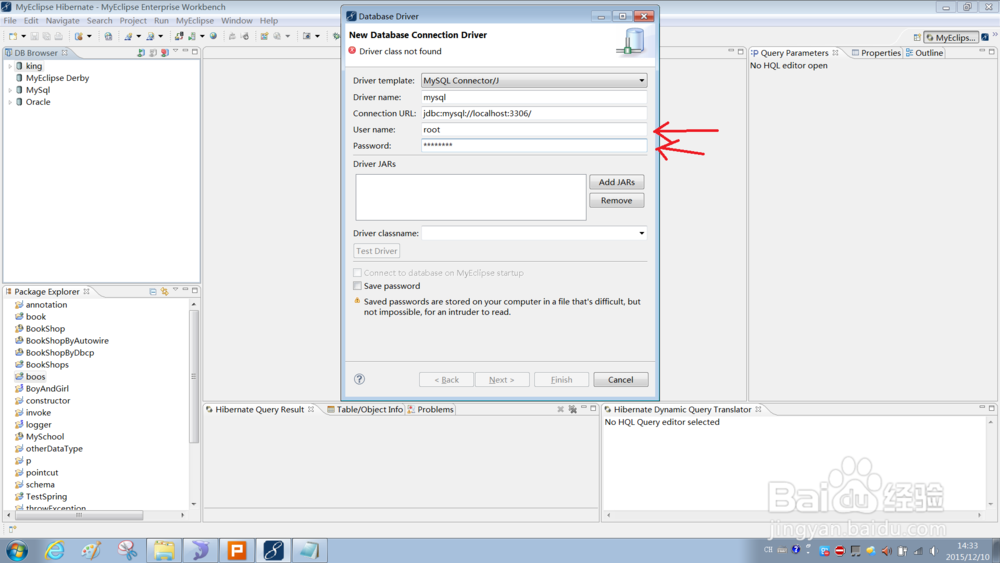This screenshot has height=563, width=1000.
Task: Click the help question mark icon in dialog
Action: coord(360,379)
